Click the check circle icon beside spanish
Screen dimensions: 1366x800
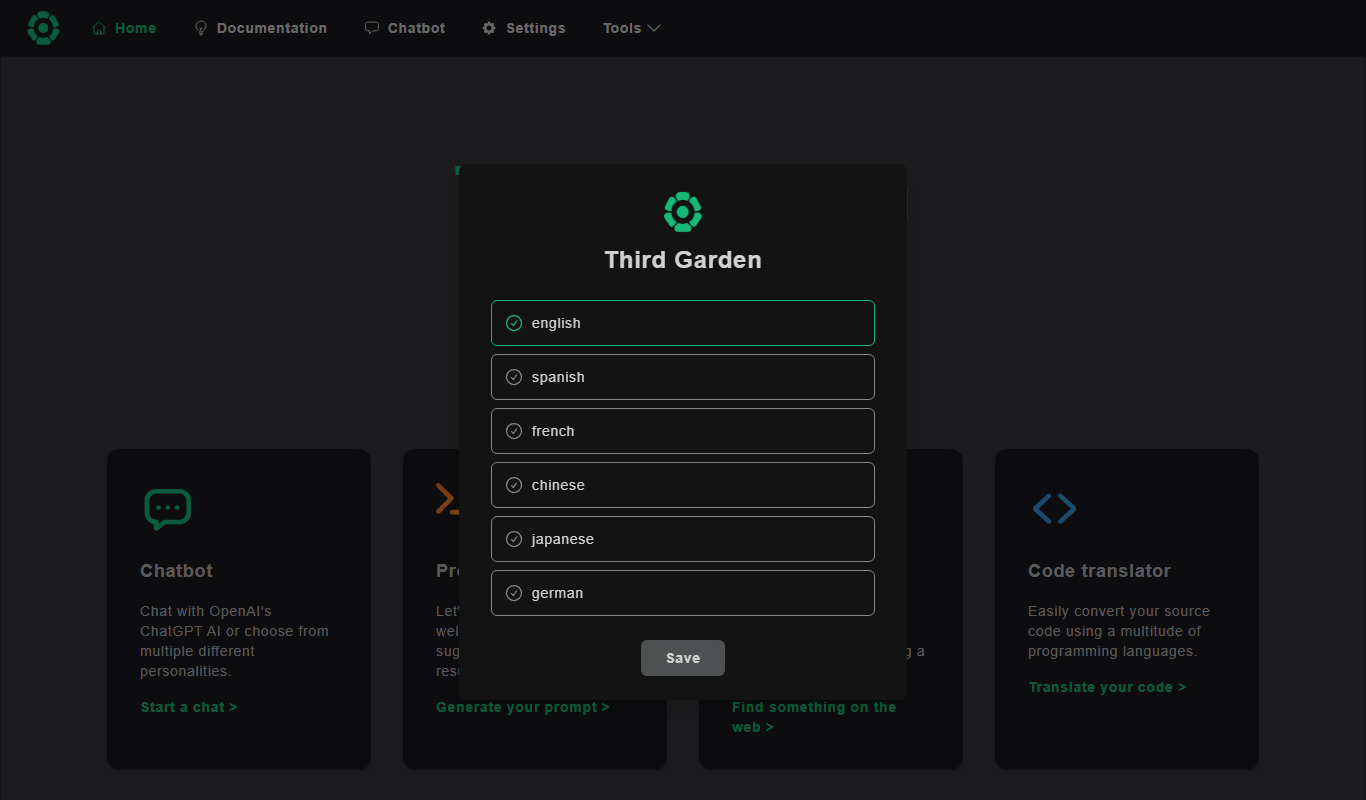click(514, 377)
